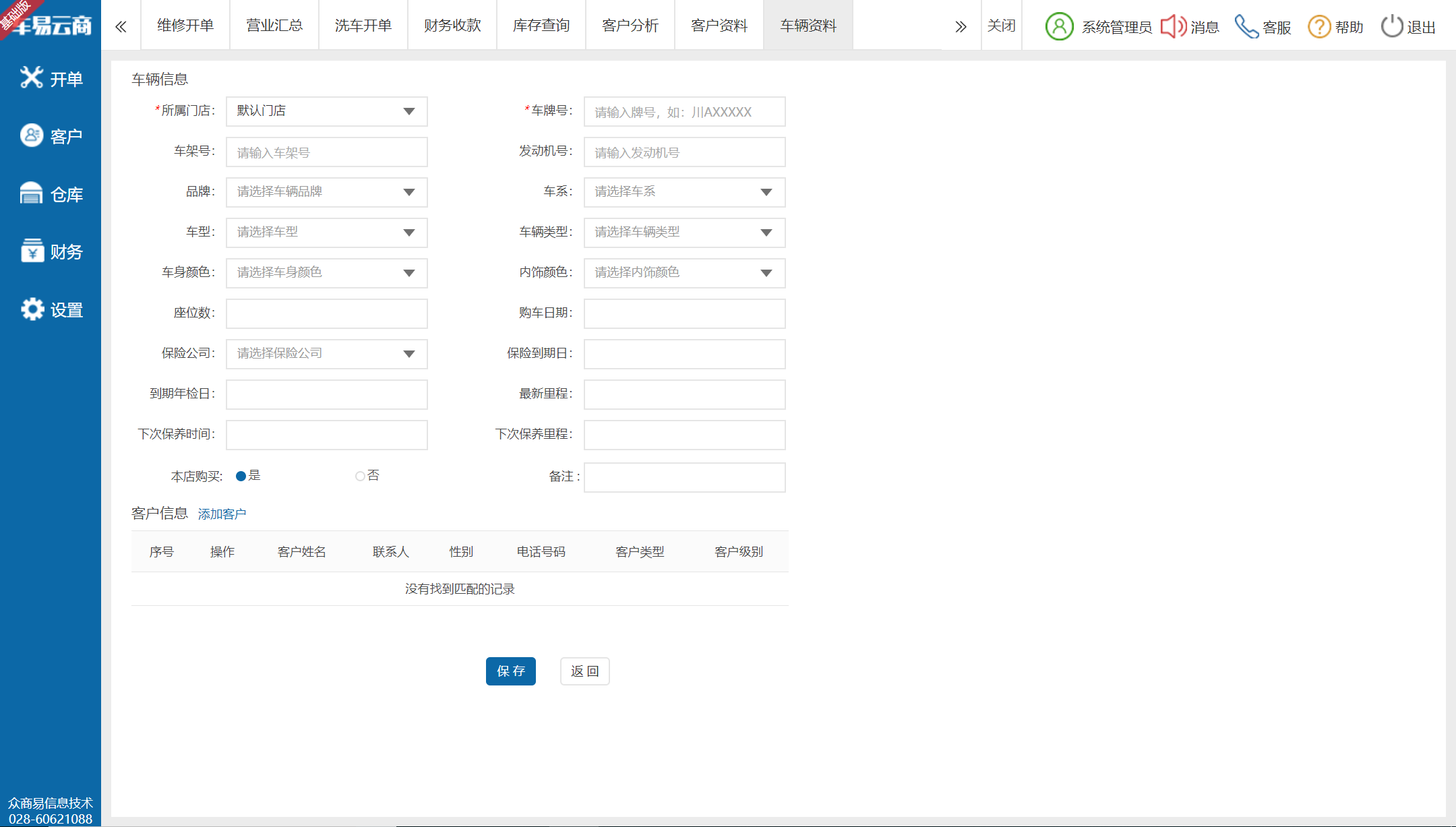Image resolution: width=1456 pixels, height=827 pixels.
Task: Expand the 所属门店 dropdown
Action: pyautogui.click(x=327, y=111)
